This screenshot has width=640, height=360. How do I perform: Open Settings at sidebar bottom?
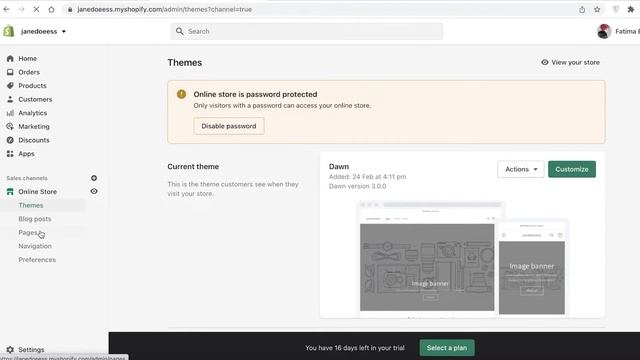tap(31, 350)
